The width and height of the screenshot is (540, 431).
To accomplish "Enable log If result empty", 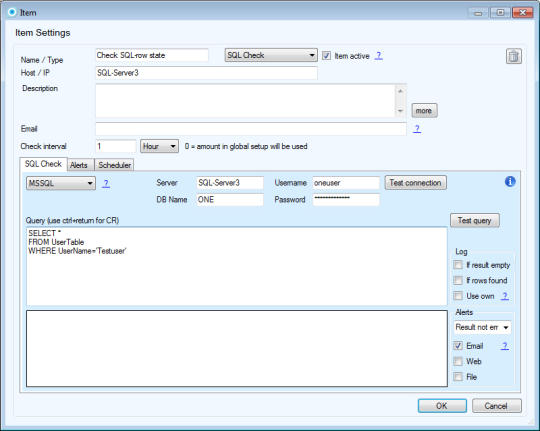I will [x=458, y=265].
